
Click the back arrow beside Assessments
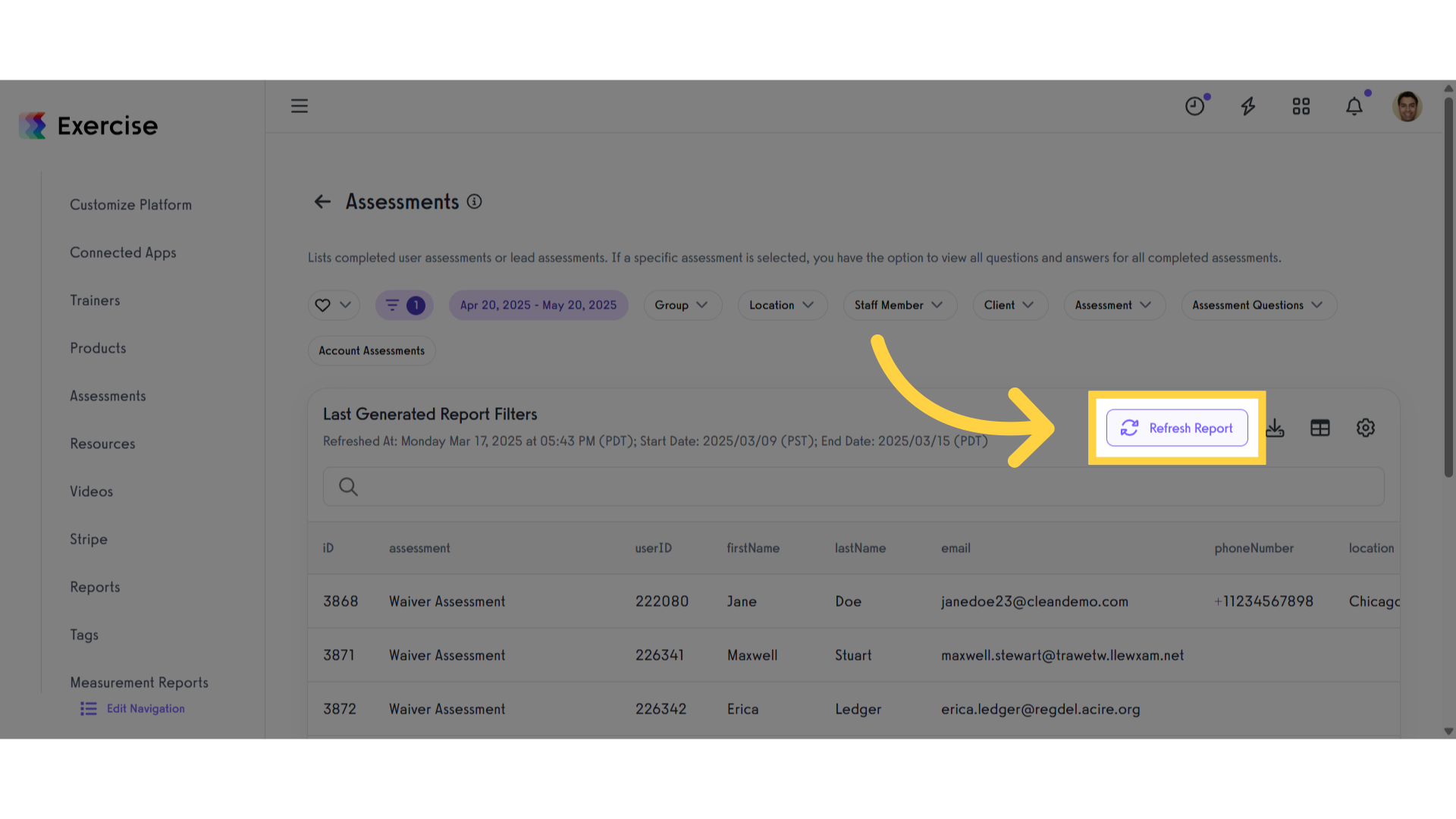click(322, 202)
